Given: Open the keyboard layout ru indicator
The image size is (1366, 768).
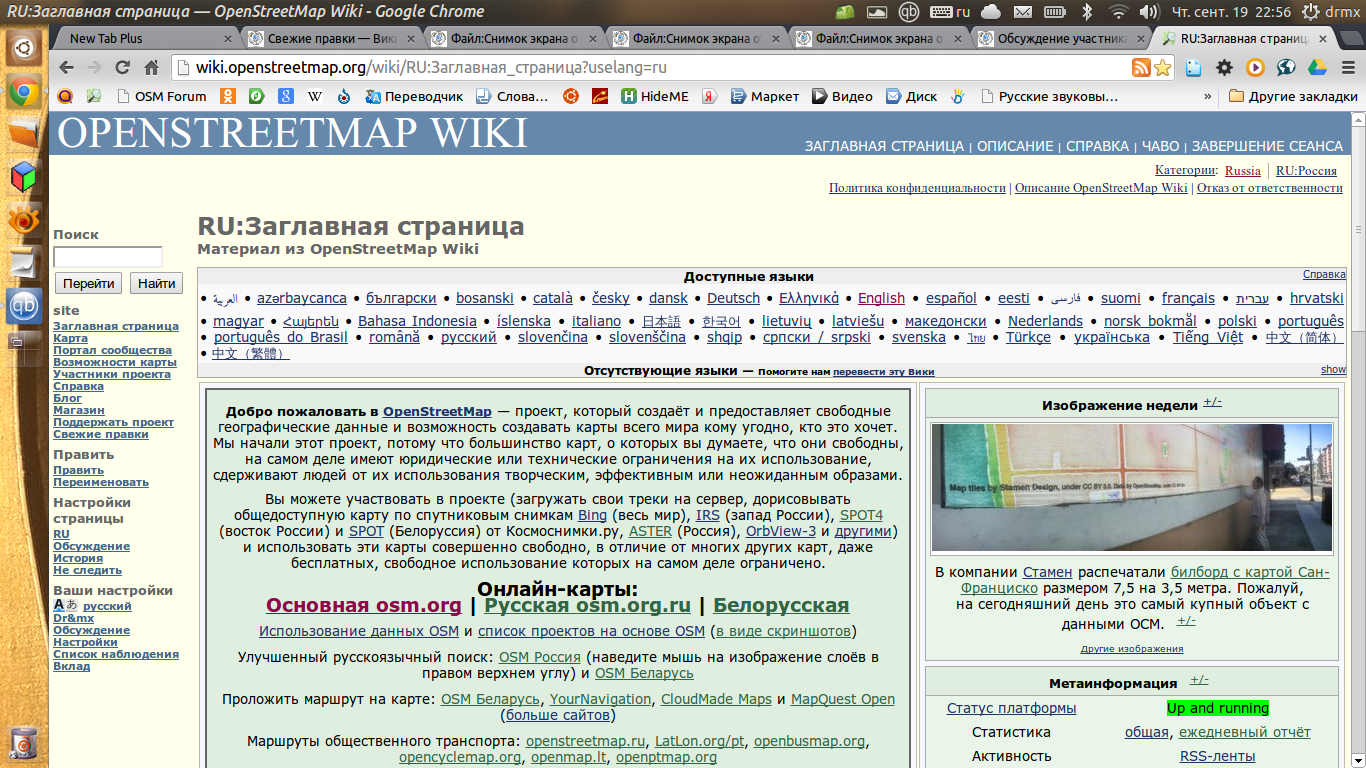Looking at the screenshot, I should click(x=951, y=12).
